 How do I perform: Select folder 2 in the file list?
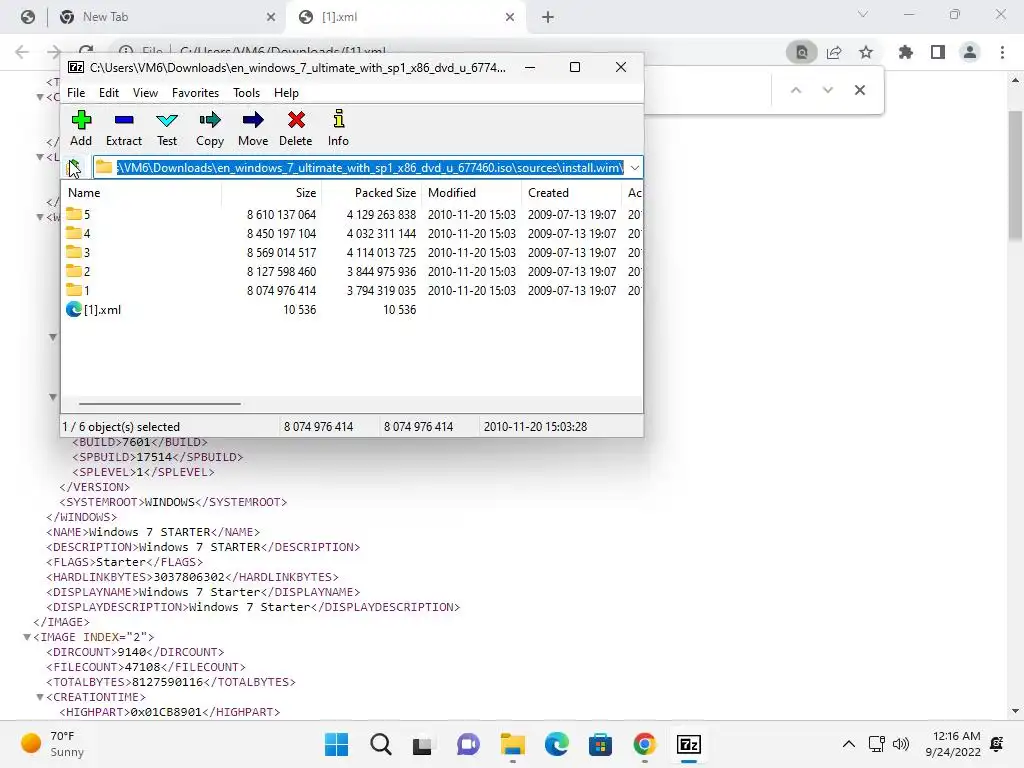point(78,271)
